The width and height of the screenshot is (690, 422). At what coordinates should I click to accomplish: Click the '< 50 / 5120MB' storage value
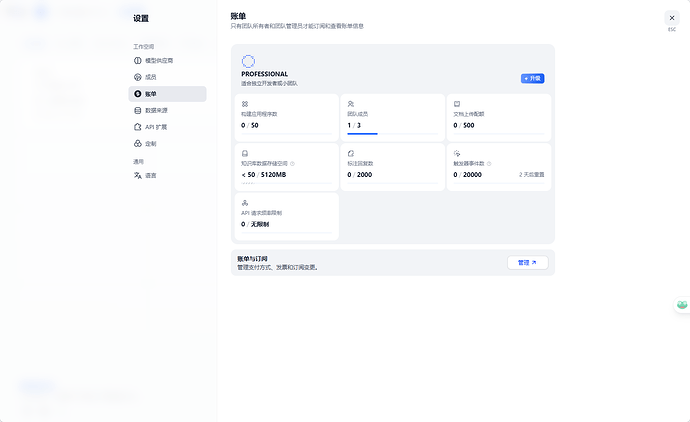264,175
